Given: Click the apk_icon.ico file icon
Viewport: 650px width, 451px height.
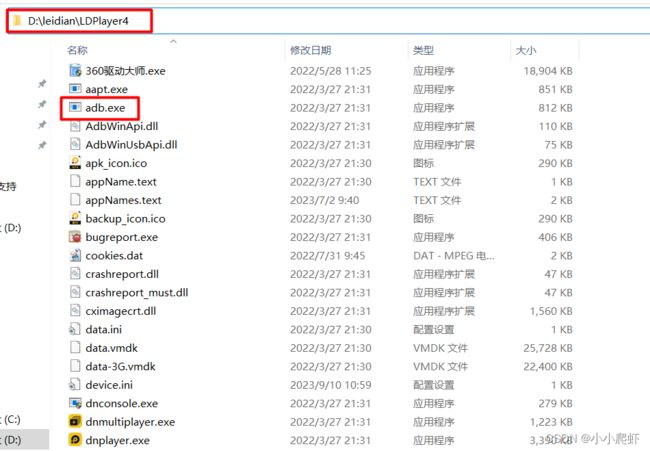Looking at the screenshot, I should pyautogui.click(x=75, y=163).
